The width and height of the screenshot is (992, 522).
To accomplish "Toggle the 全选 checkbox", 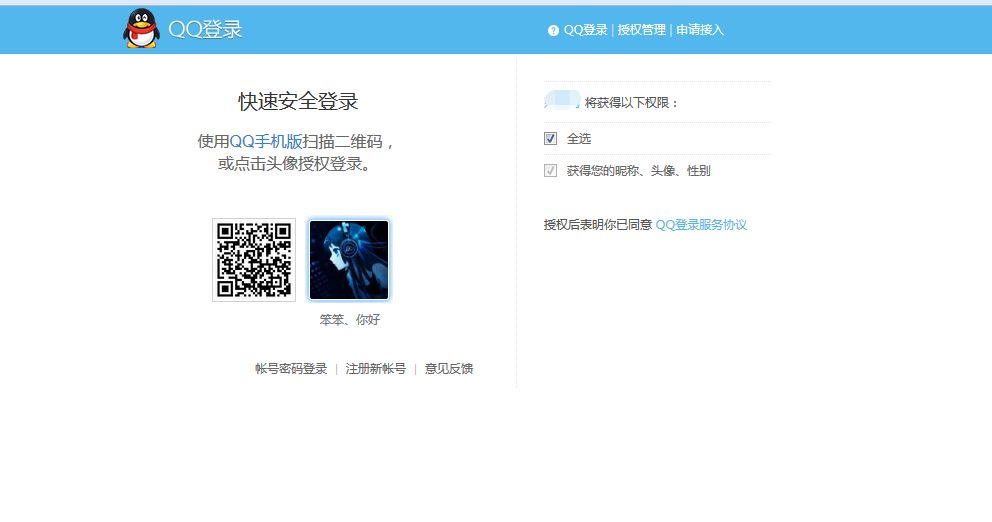I will (x=550, y=139).
